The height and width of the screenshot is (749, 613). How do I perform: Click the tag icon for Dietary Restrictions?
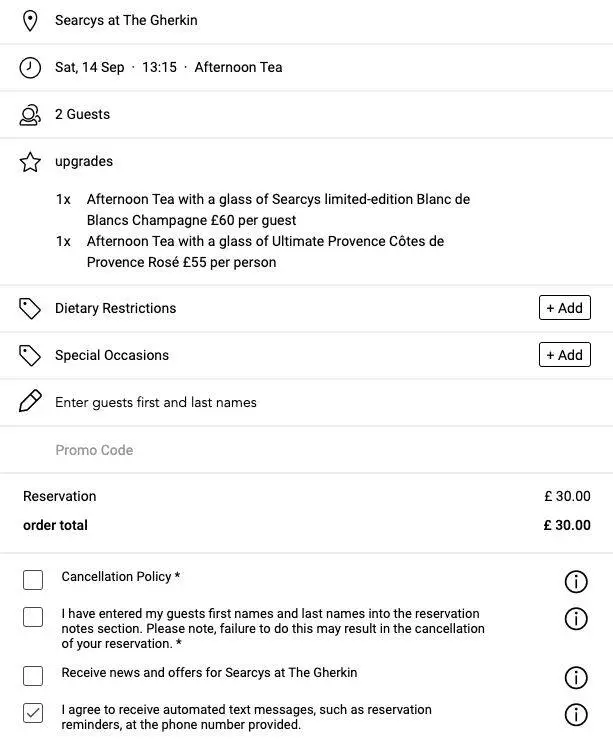click(x=30, y=308)
